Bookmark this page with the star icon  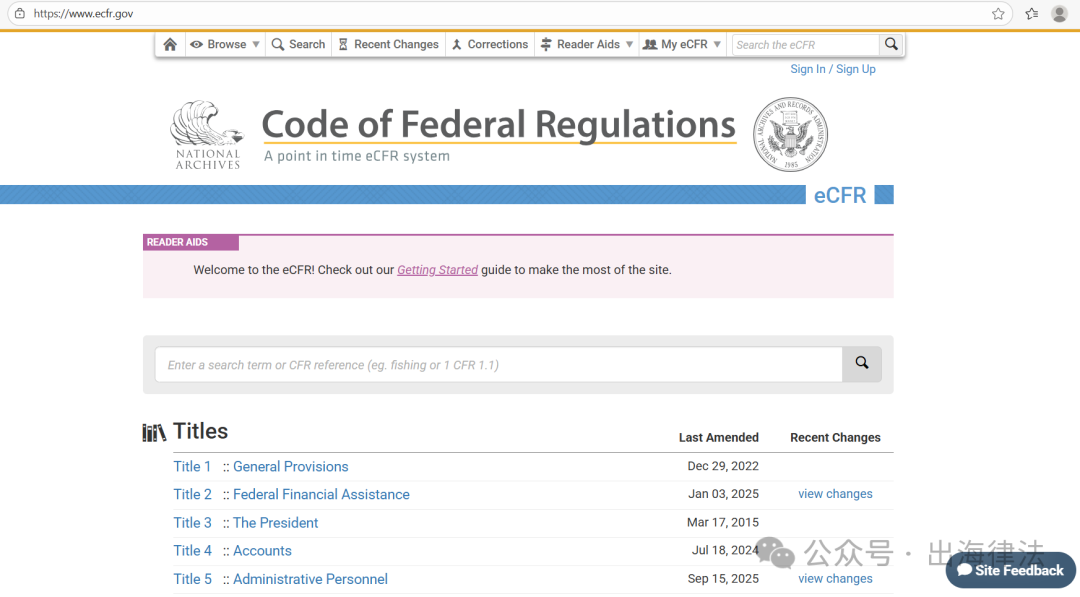point(998,14)
